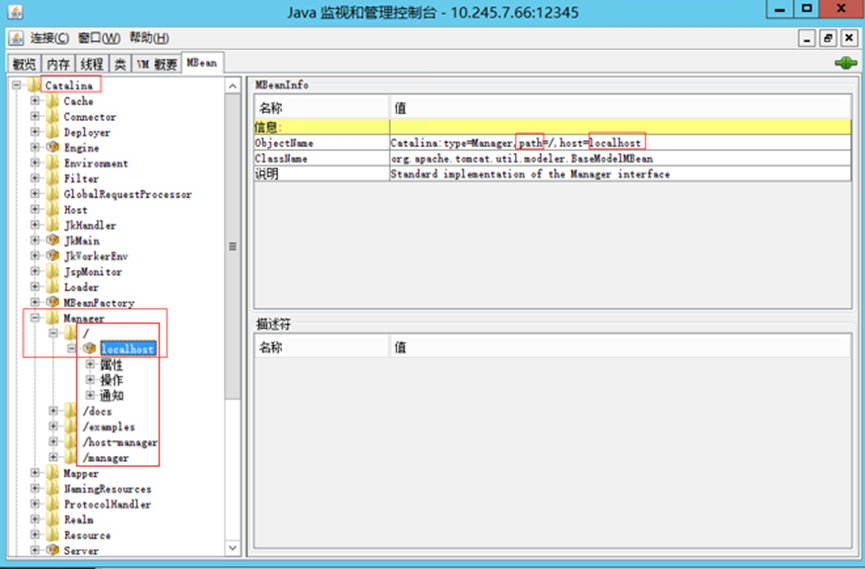The width and height of the screenshot is (865, 569).
Task: Switch to the 类 tab
Action: [120, 64]
